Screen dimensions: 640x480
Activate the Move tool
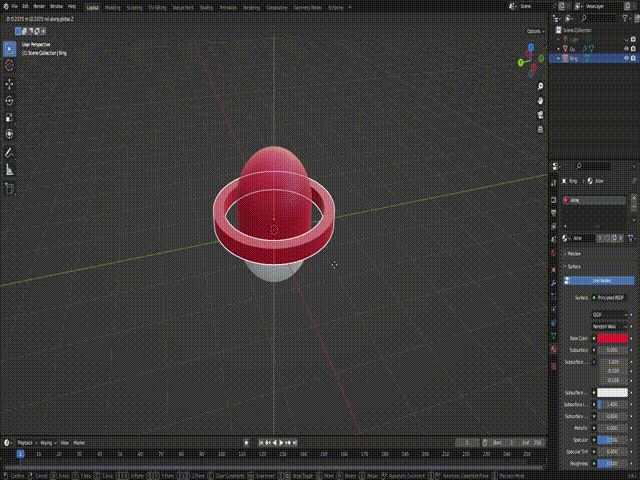tap(10, 83)
